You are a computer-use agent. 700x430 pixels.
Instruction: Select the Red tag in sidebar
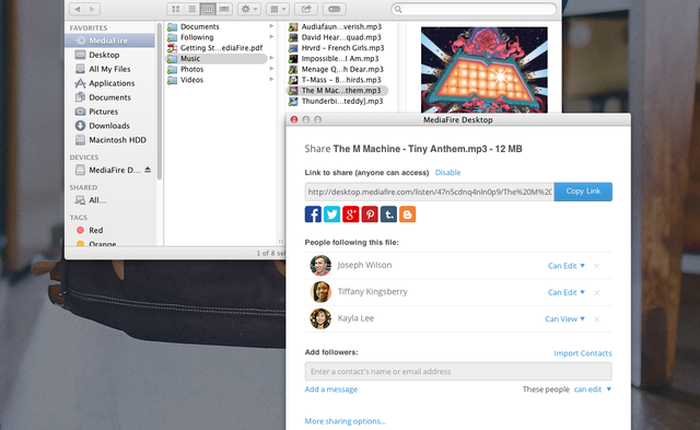pos(96,230)
